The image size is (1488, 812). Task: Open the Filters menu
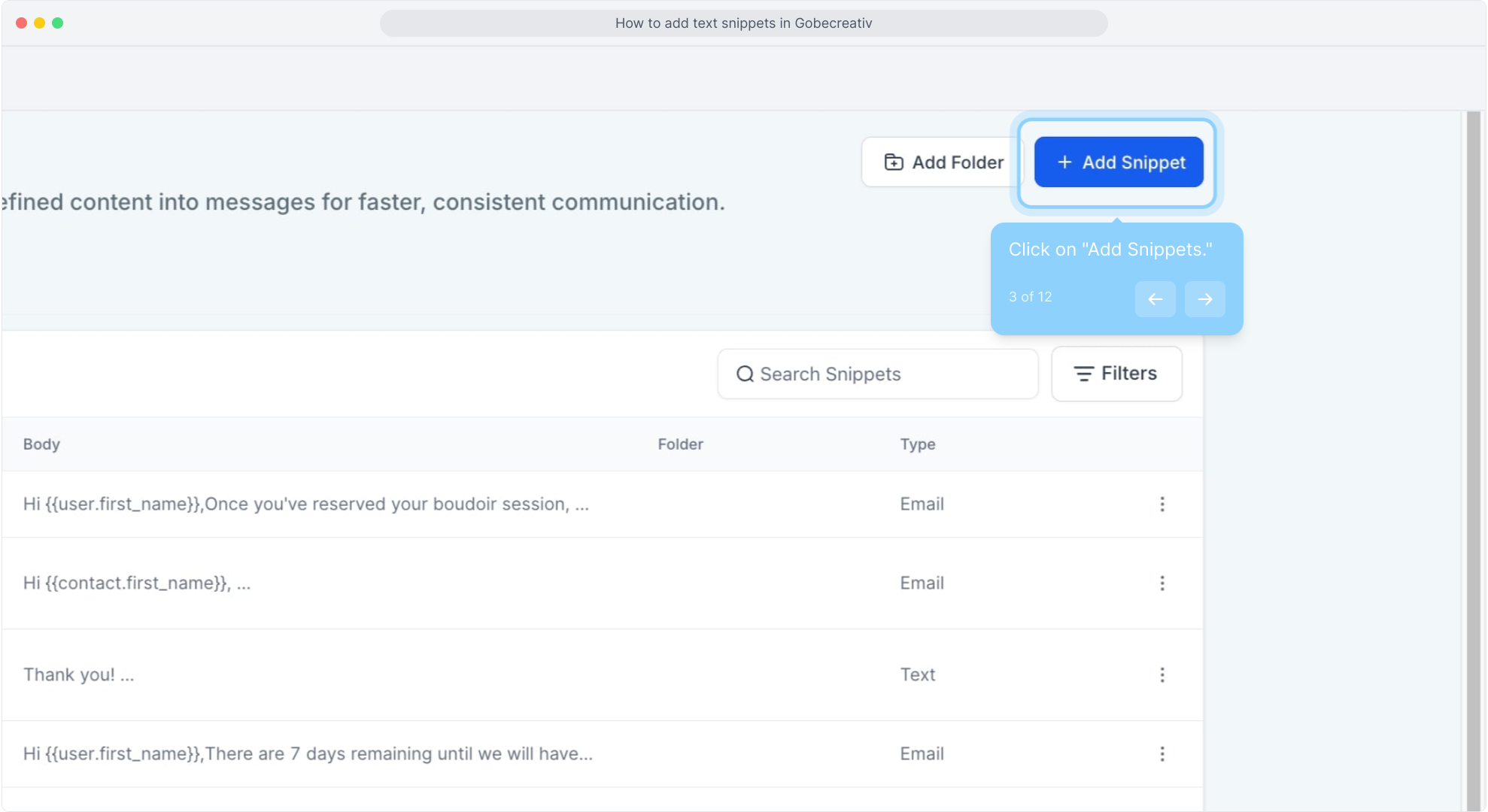1116,374
